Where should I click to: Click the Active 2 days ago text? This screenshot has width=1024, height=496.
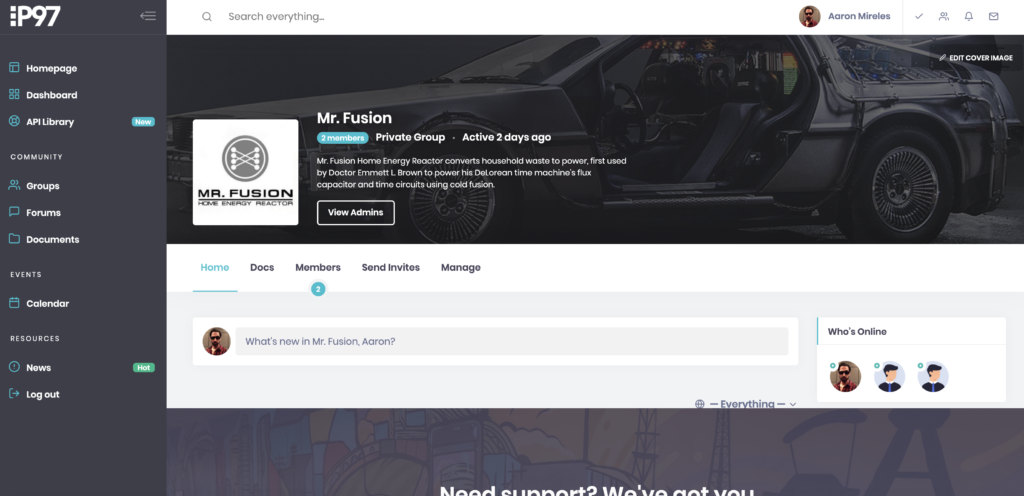click(507, 138)
